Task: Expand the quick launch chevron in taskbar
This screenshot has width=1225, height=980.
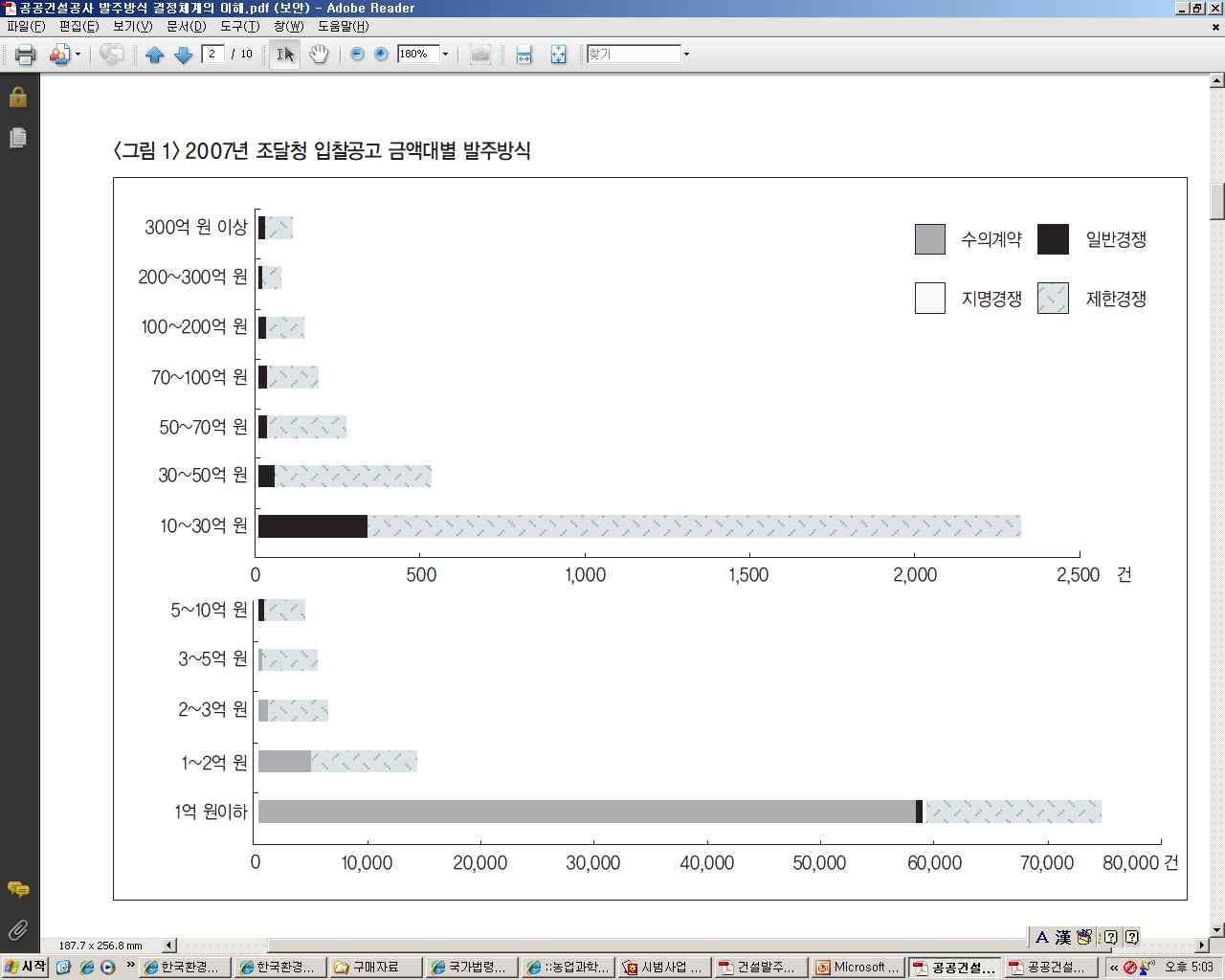Action: (130, 965)
